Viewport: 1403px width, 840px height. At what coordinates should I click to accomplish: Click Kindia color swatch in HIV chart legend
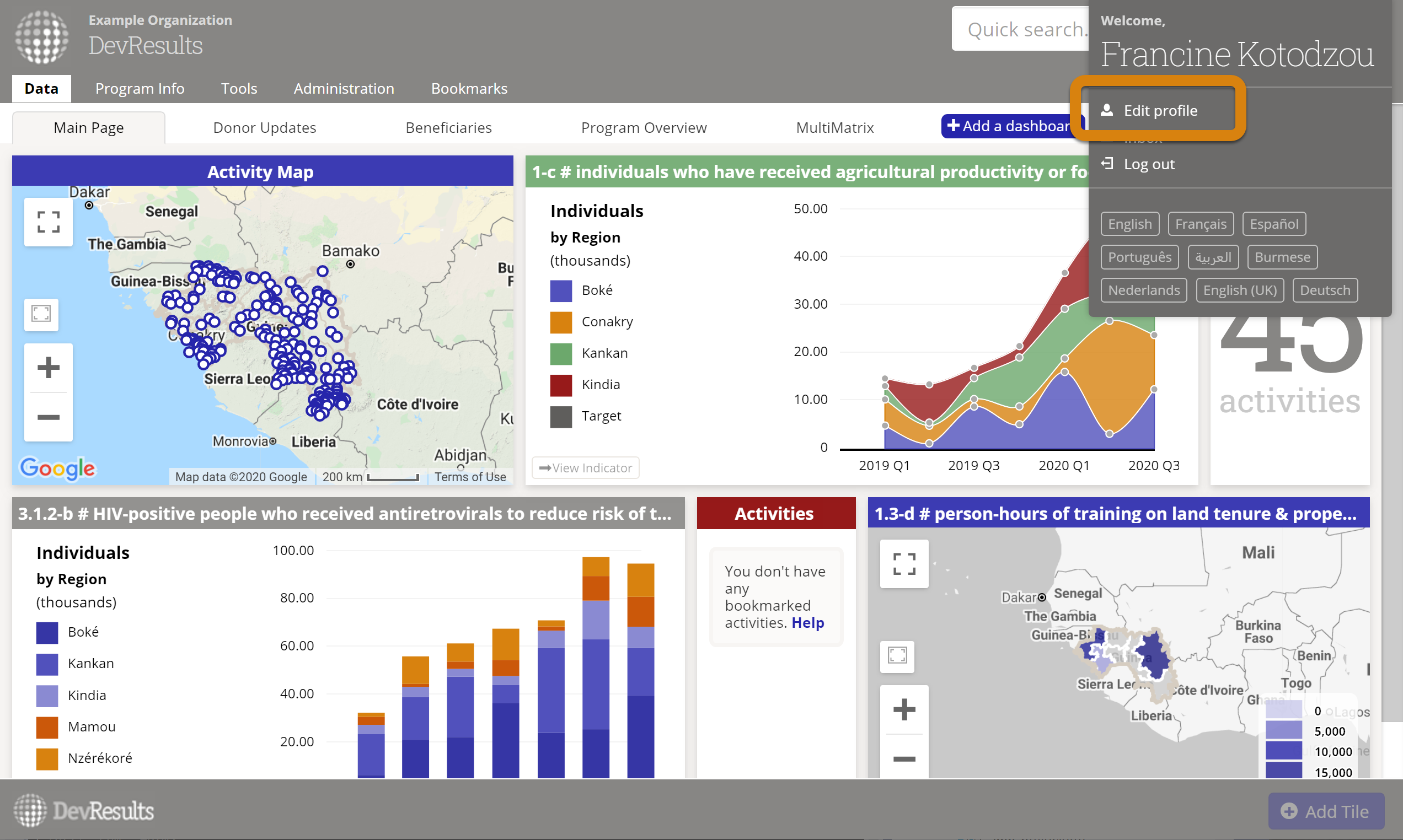click(x=47, y=696)
